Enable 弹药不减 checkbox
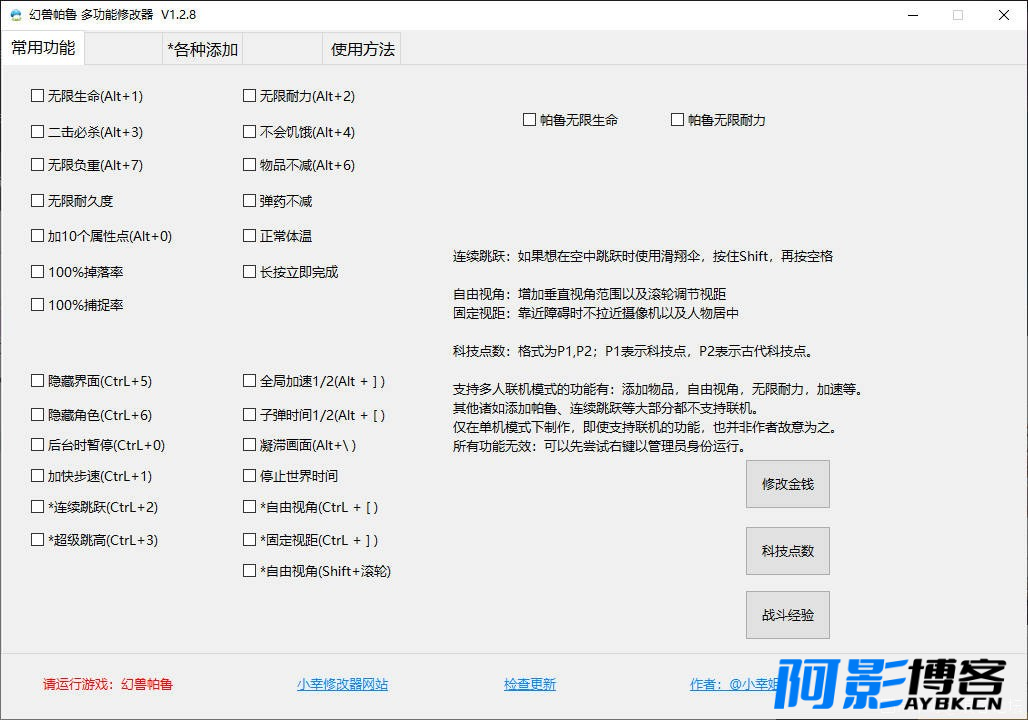The image size is (1028, 720). [250, 201]
